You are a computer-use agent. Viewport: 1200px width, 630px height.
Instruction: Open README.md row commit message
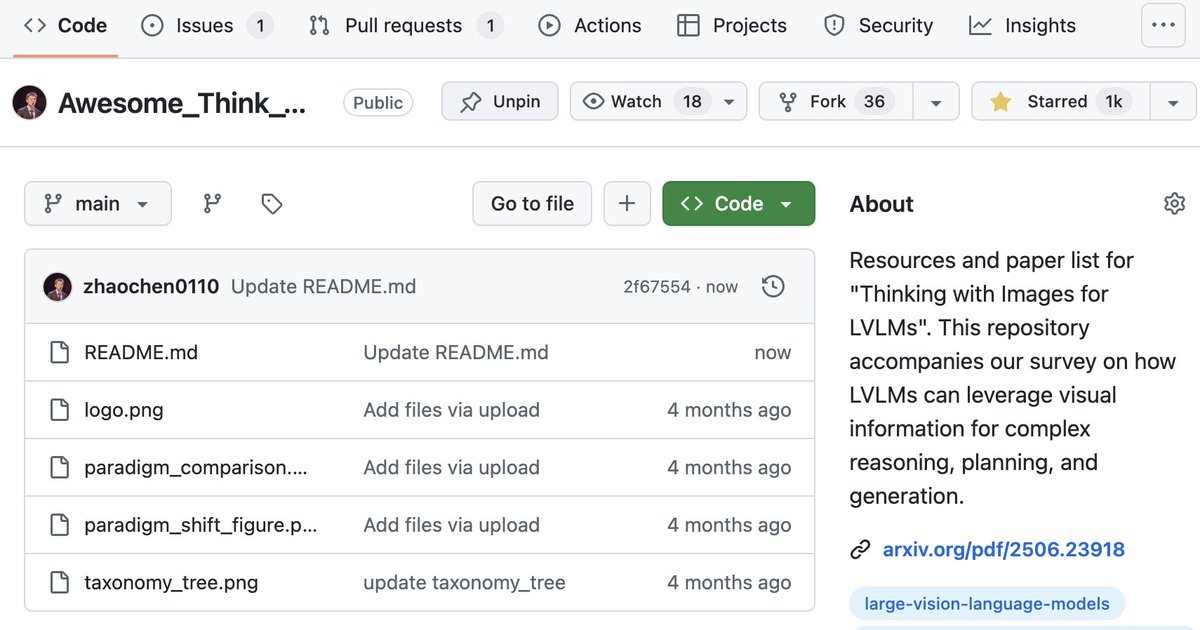tap(456, 353)
